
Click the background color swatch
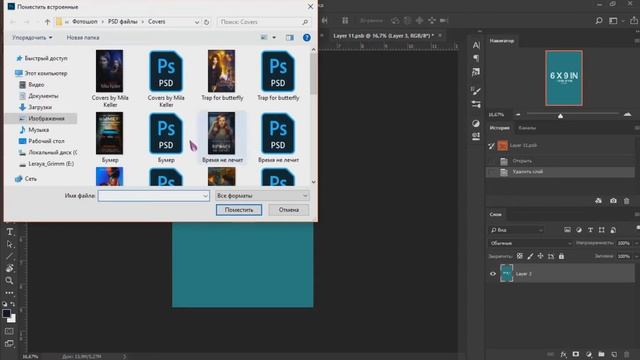pos(12,318)
